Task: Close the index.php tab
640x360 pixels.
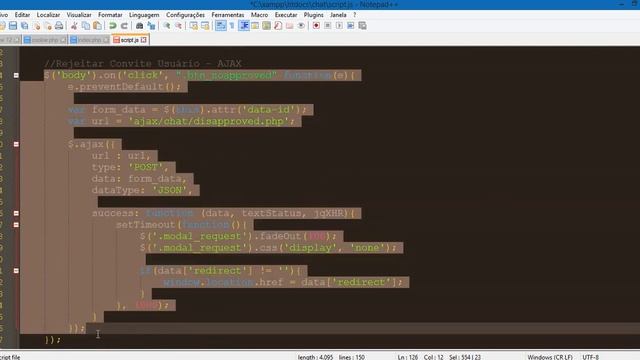Action: [106, 40]
